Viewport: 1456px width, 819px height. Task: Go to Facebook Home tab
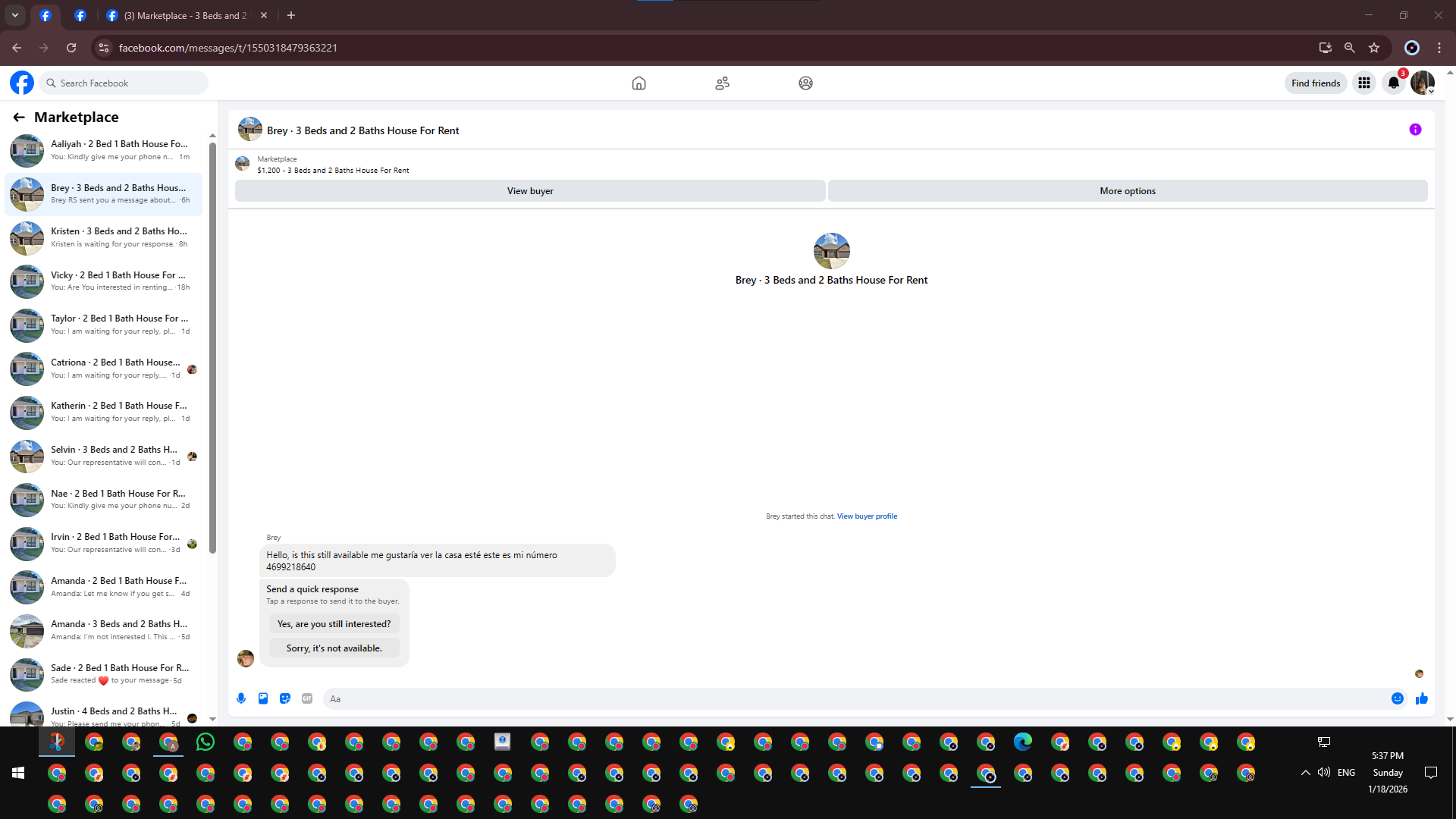point(639,83)
